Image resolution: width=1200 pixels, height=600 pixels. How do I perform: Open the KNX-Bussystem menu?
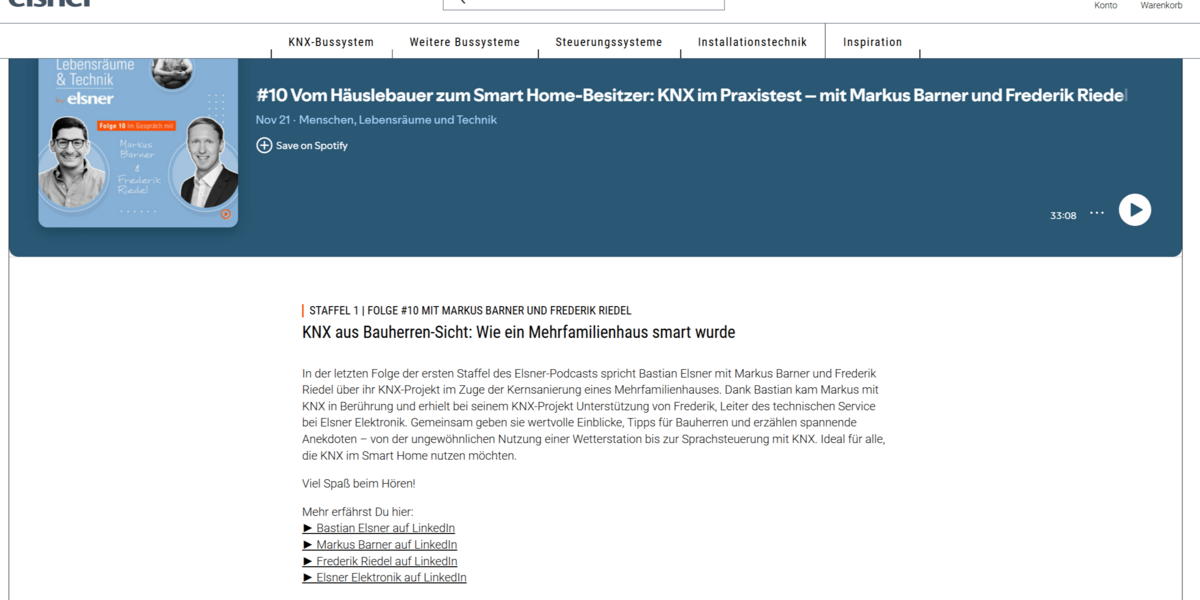pyautogui.click(x=331, y=42)
